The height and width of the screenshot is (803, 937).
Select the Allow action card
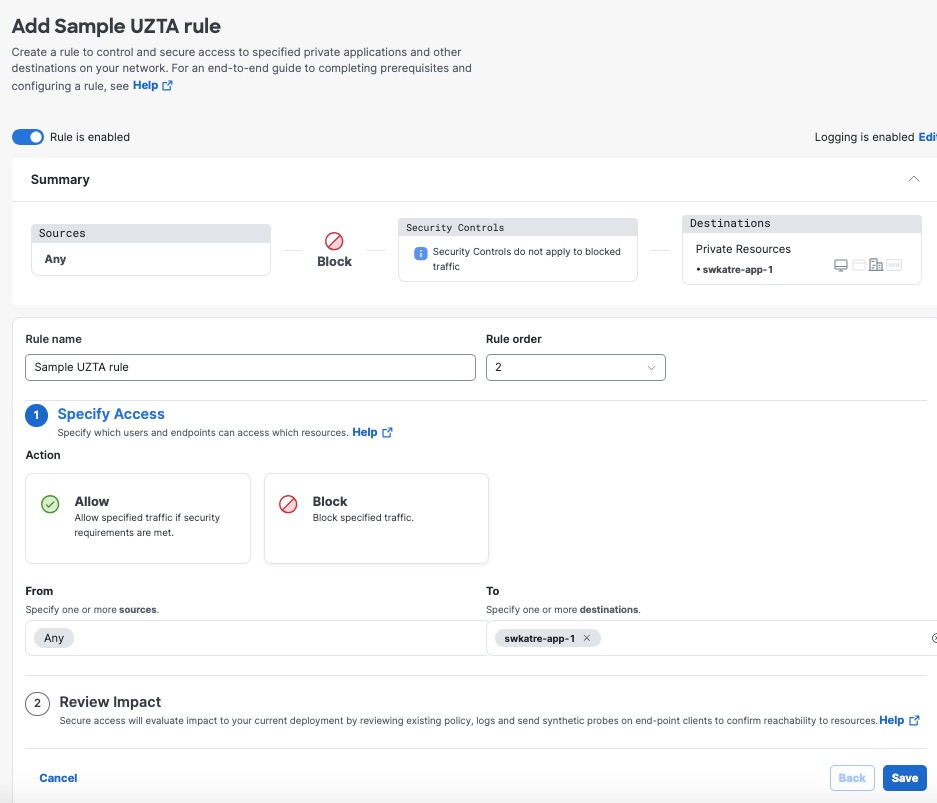click(x=137, y=518)
